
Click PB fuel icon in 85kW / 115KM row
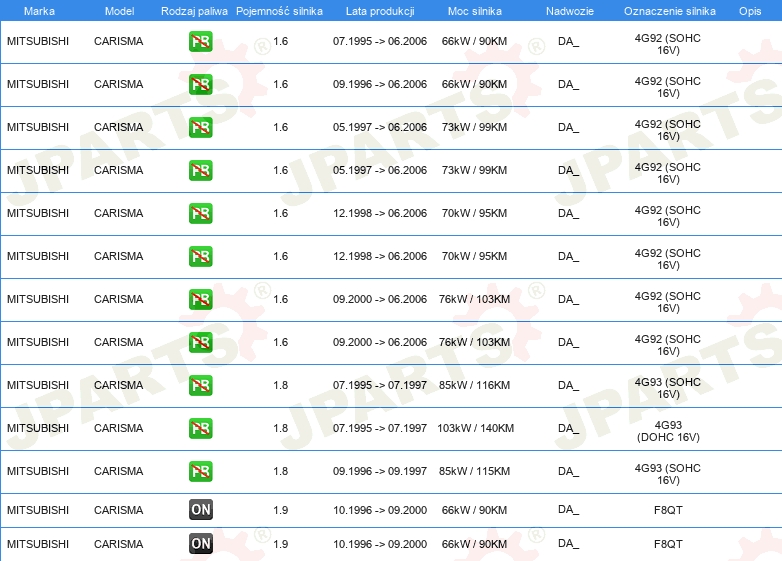pos(200,471)
